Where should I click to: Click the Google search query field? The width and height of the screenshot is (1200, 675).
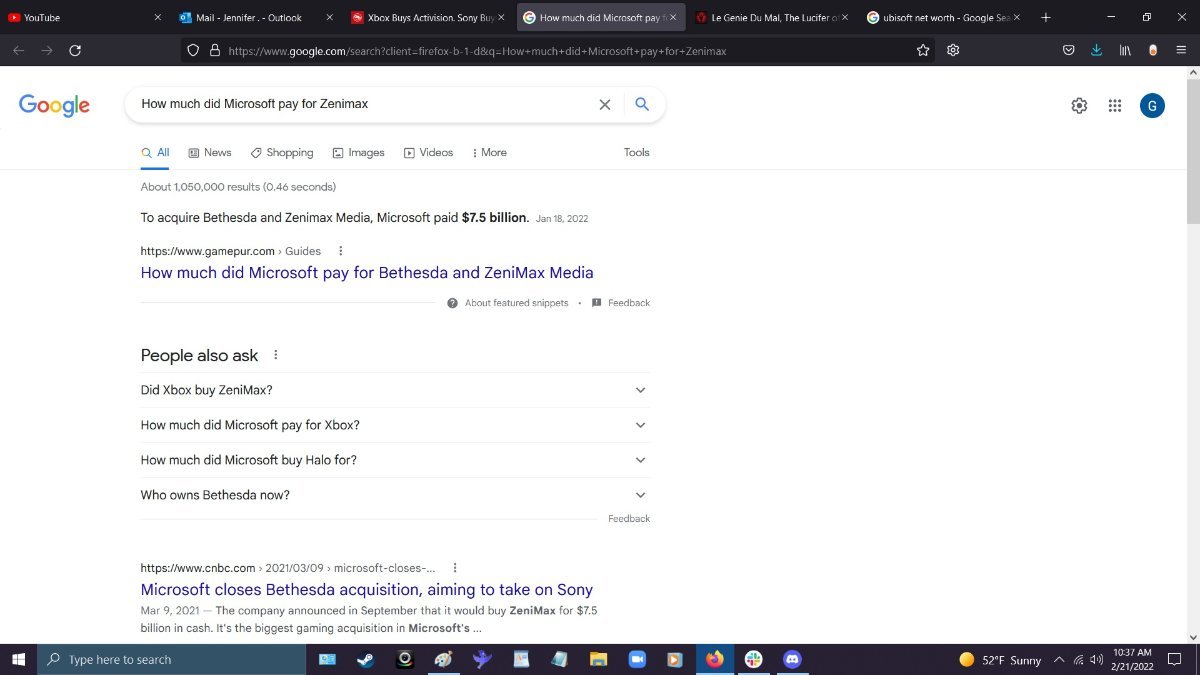(x=366, y=104)
